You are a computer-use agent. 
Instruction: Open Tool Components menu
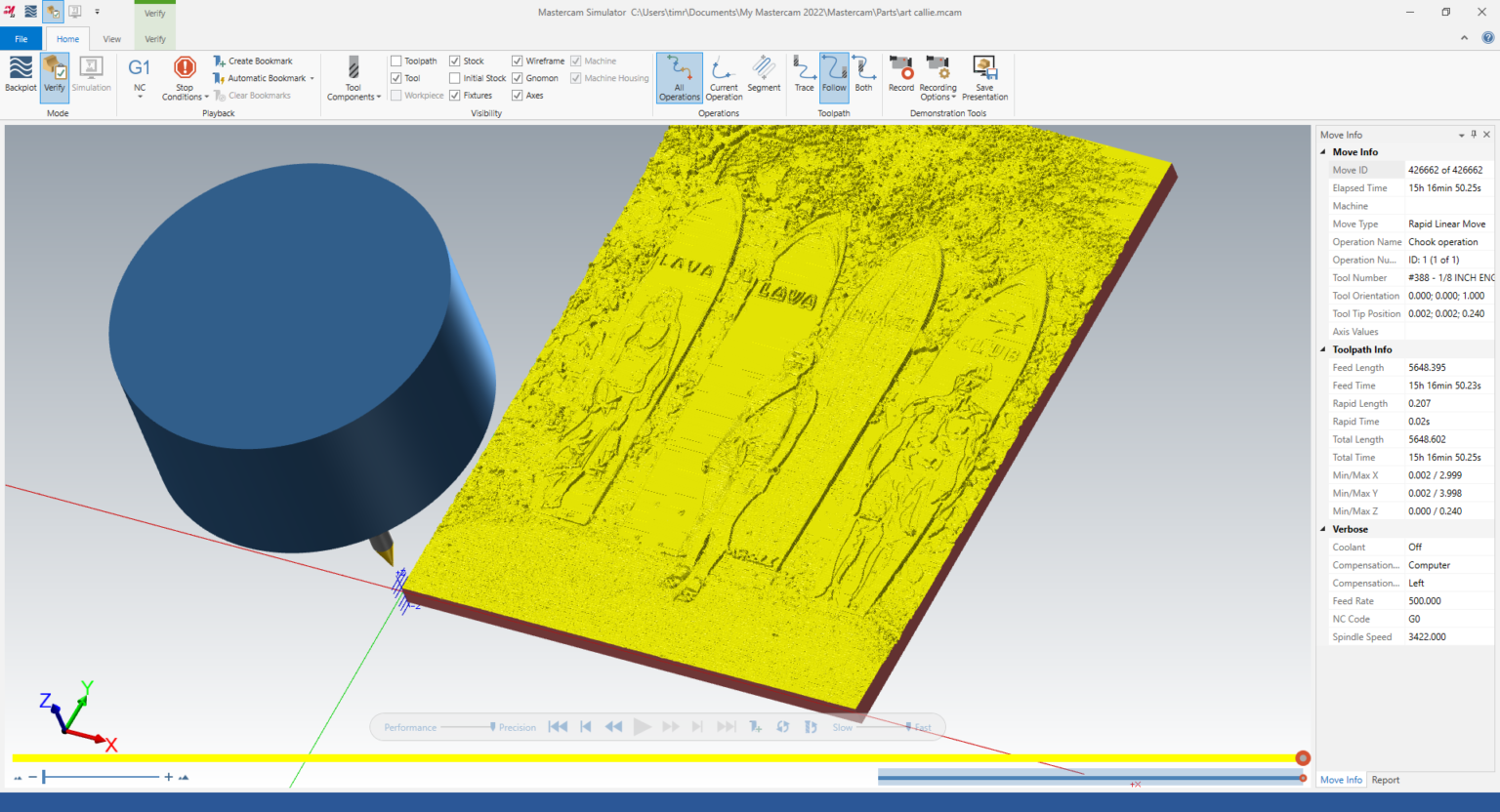[x=354, y=78]
